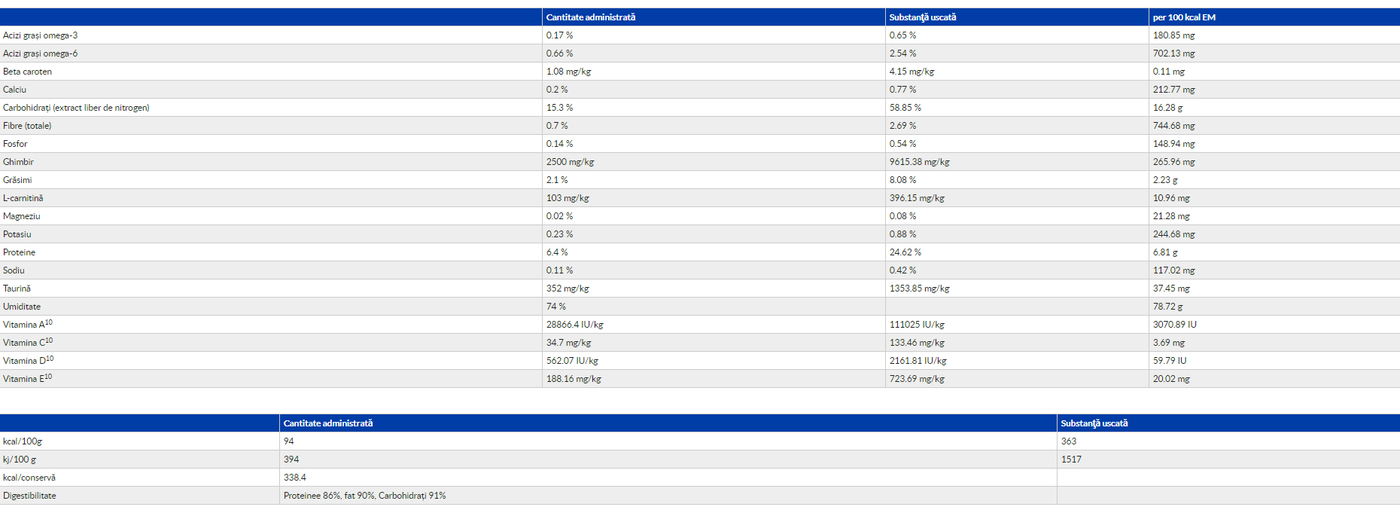Click the Vitamina E footnote 10 superscript

point(48,376)
